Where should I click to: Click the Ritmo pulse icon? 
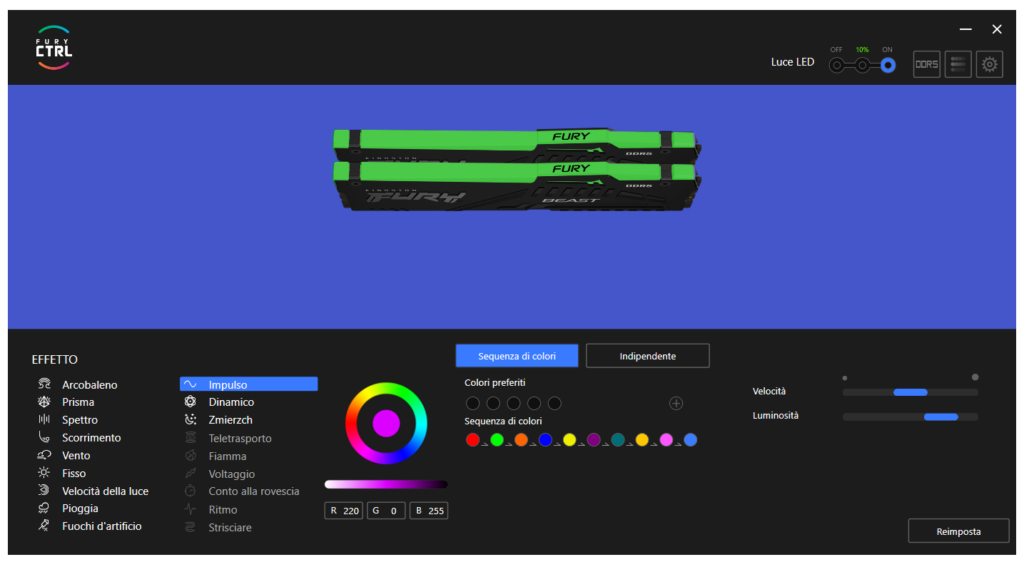190,509
